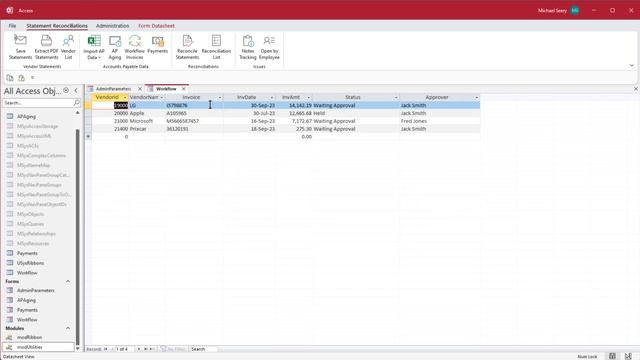Collapse navigation pane with shutter arrow

pos(76,91)
